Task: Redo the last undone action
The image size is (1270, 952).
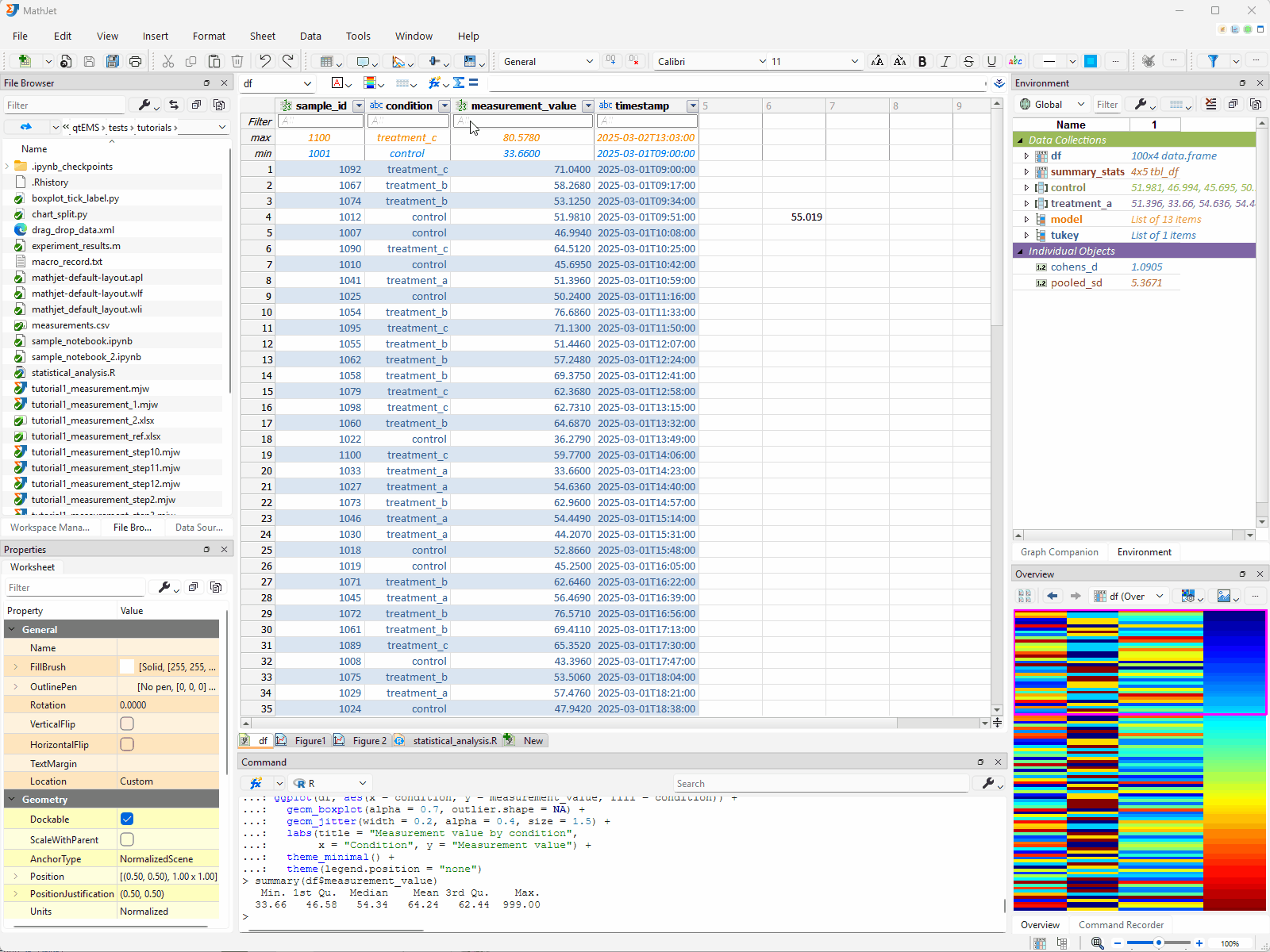Action: click(x=288, y=61)
